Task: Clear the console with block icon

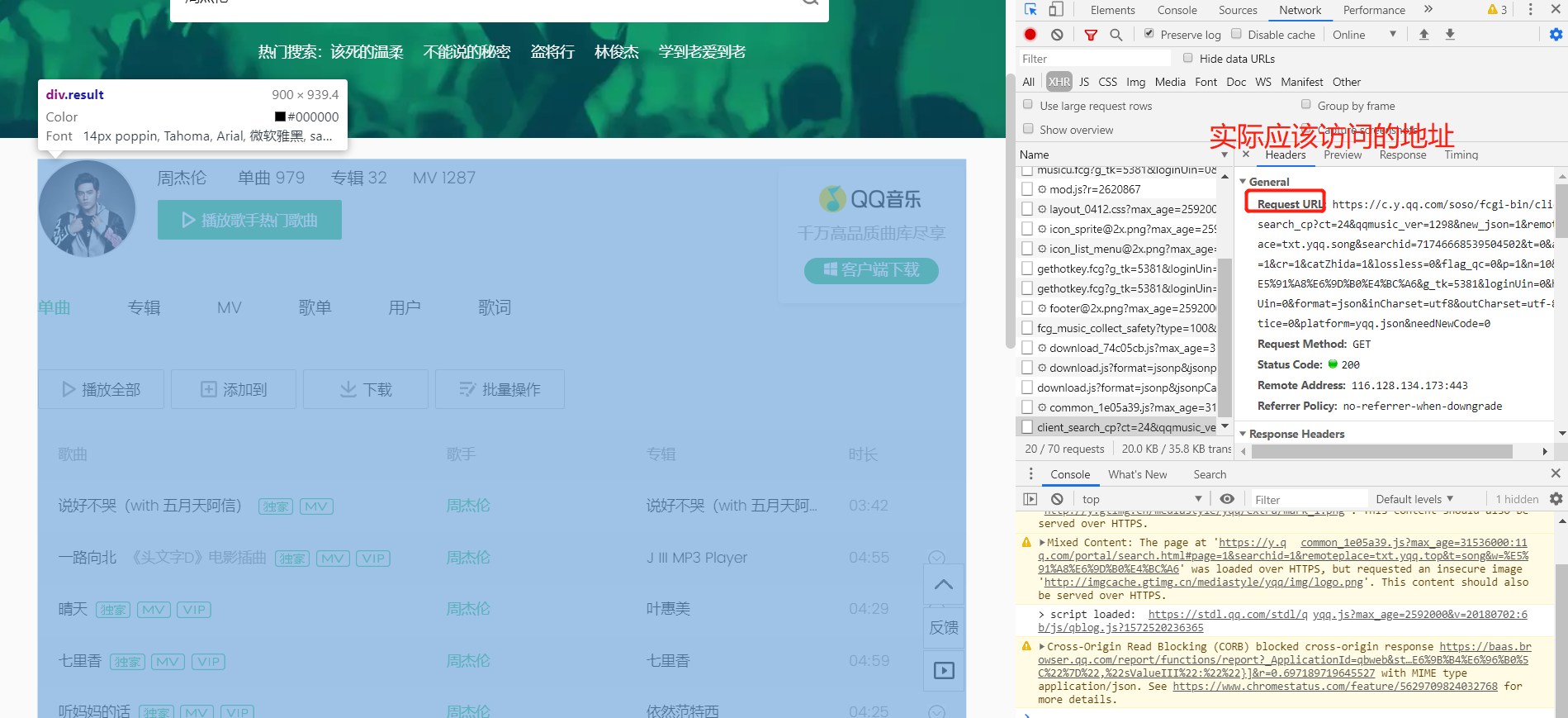Action: tap(1057, 499)
